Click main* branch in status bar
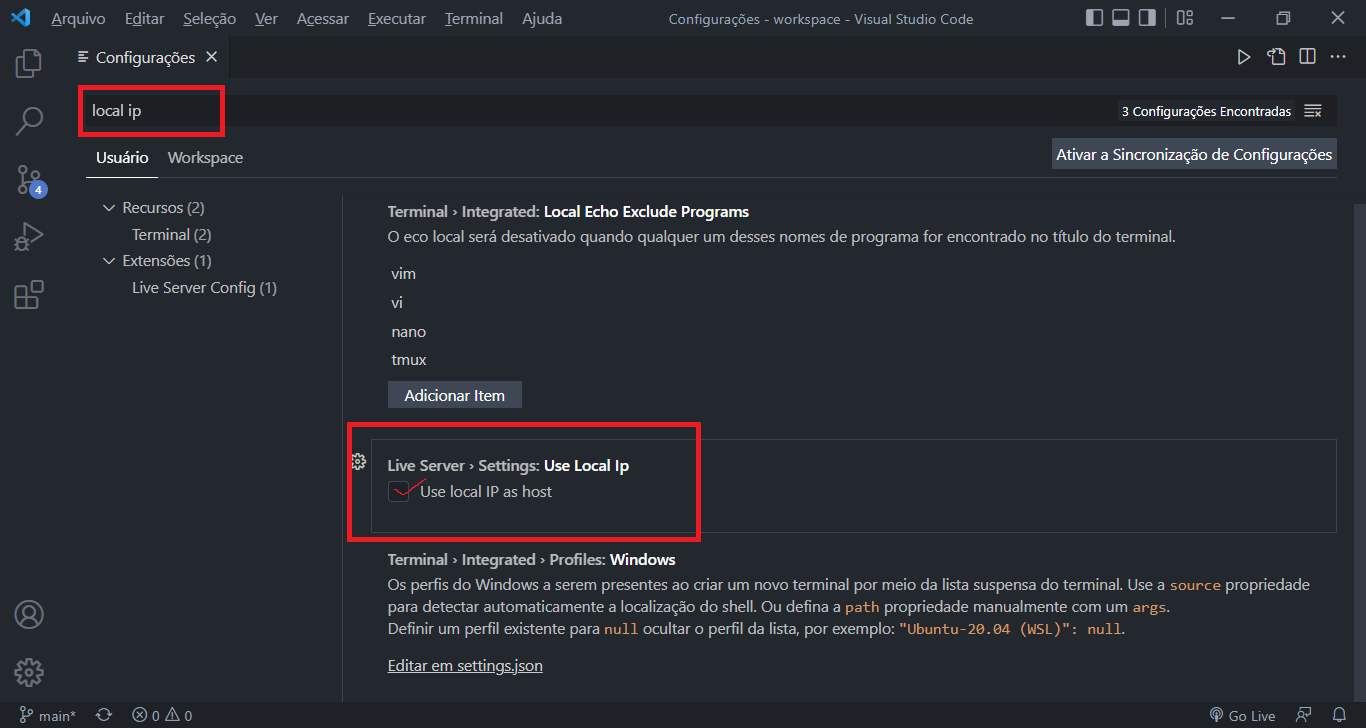Image resolution: width=1366 pixels, height=728 pixels. (x=48, y=715)
